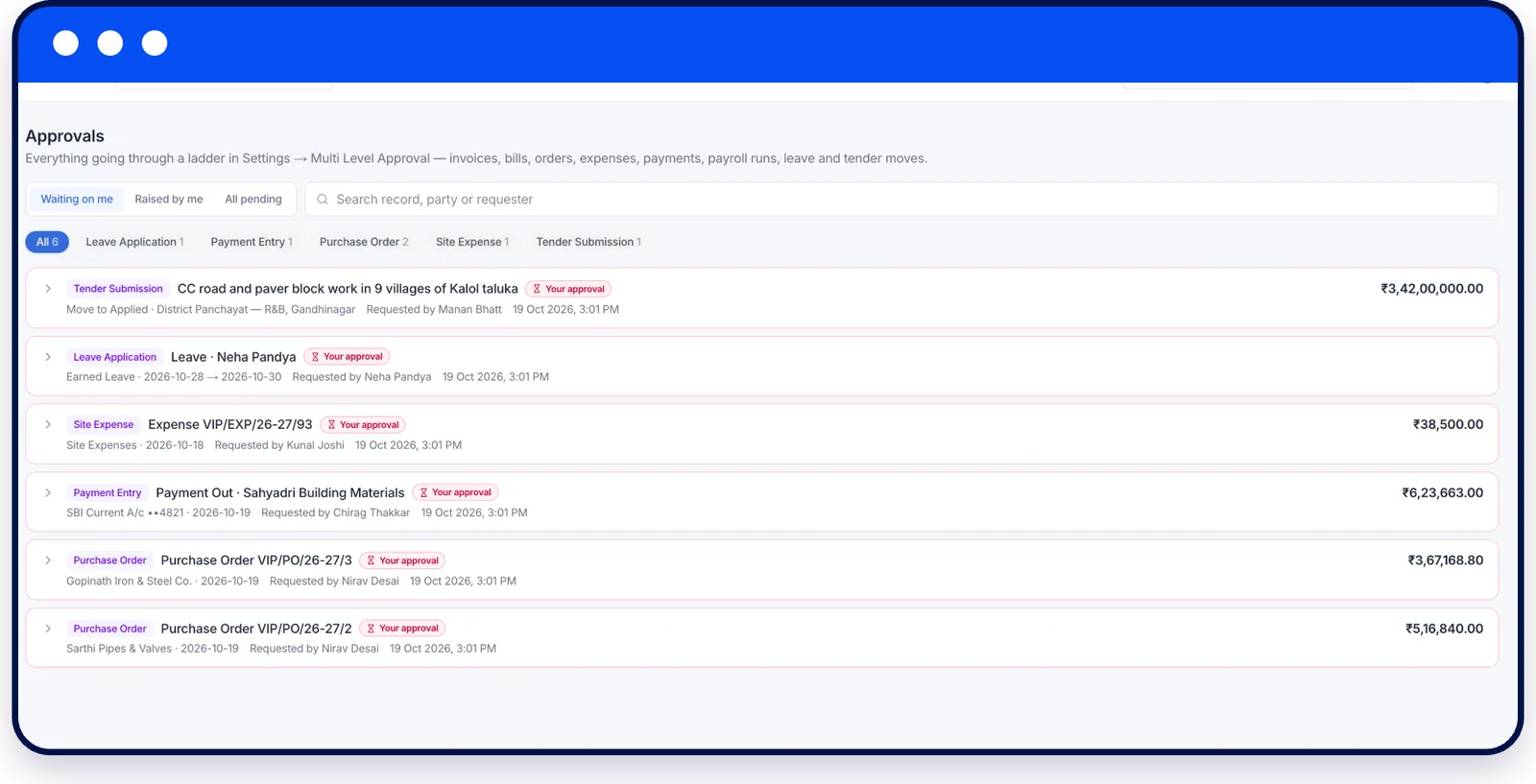The image size is (1536, 784).
Task: Click Your approval badge on tender row
Action: point(568,289)
